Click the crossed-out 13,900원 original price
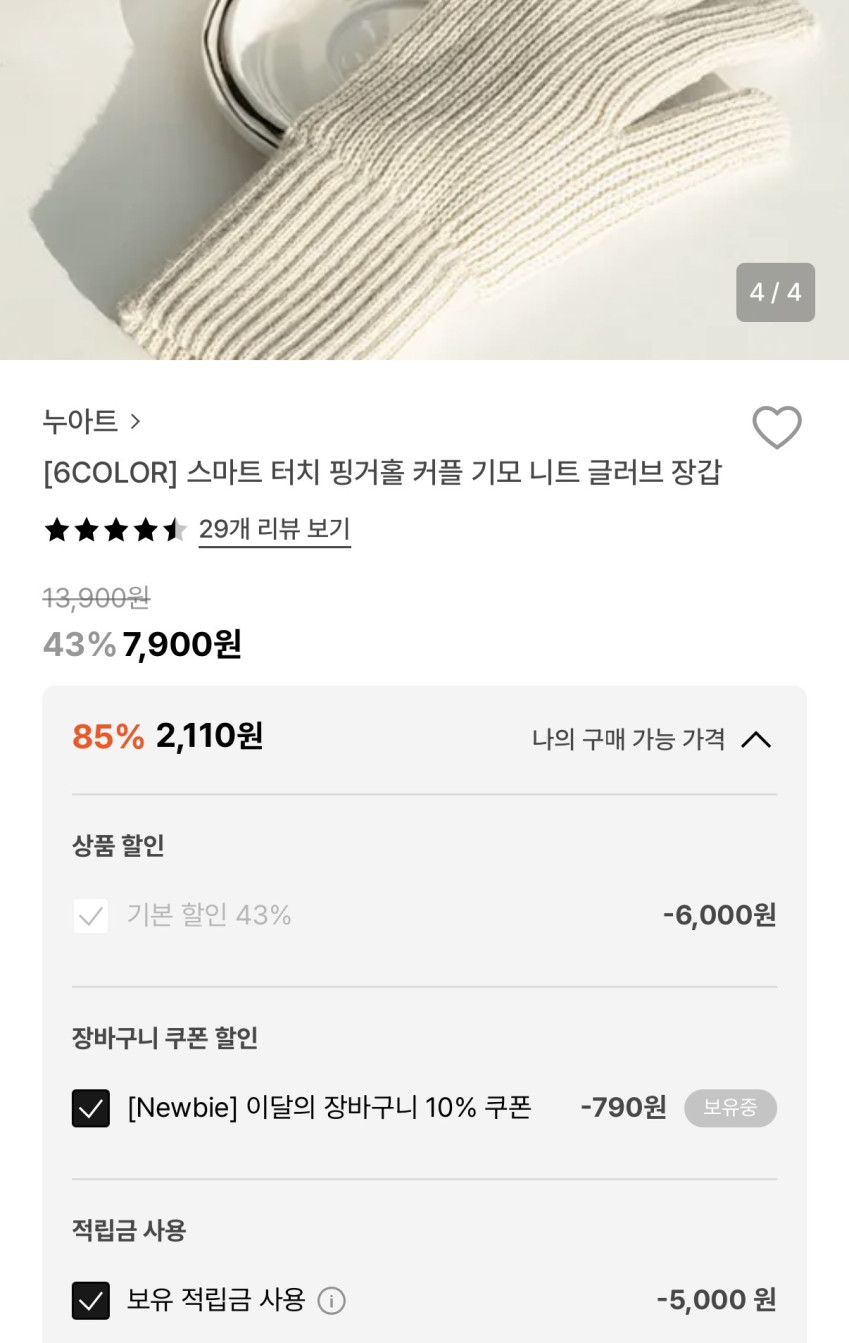 (96, 598)
